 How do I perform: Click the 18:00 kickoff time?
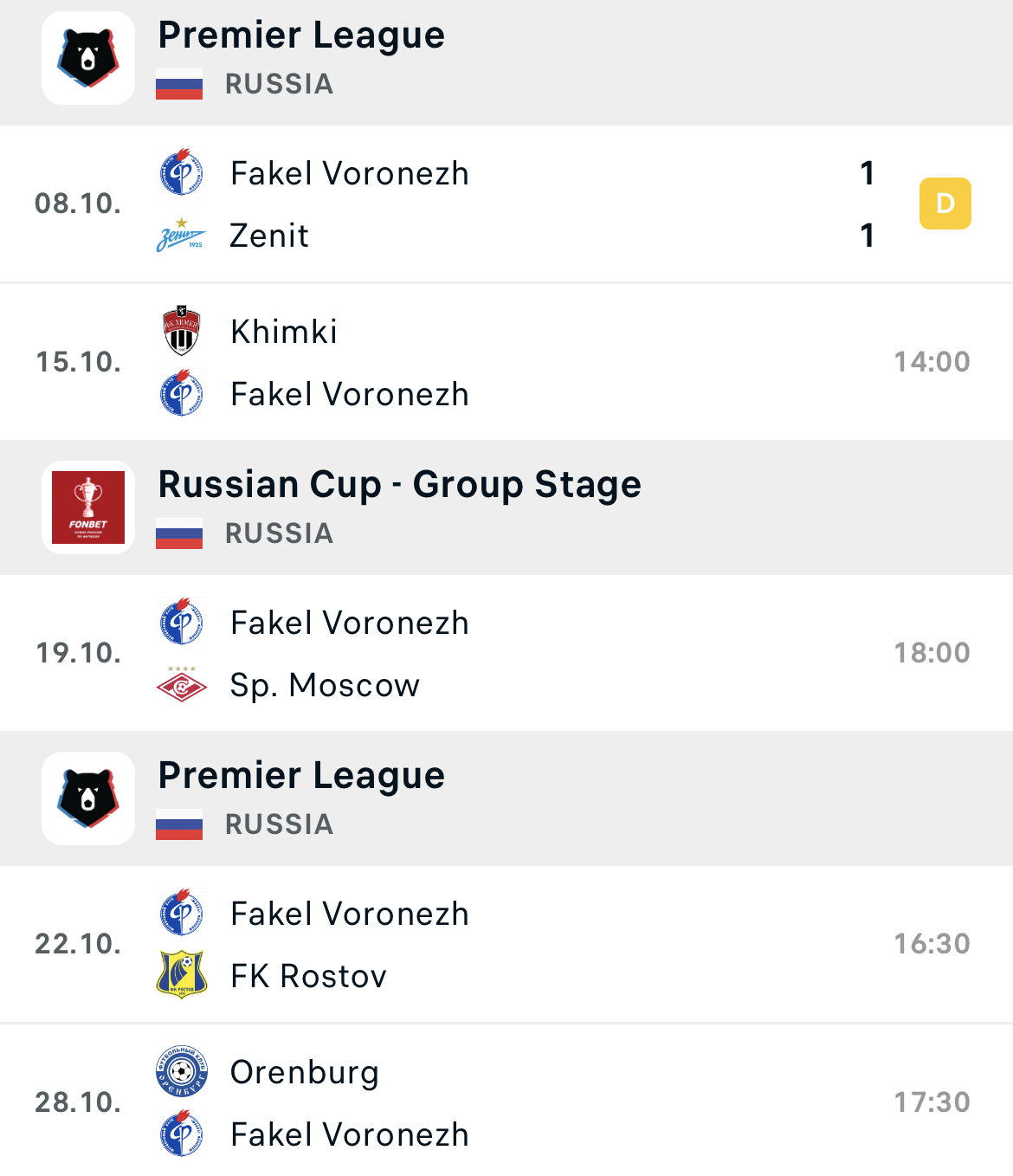(x=932, y=653)
